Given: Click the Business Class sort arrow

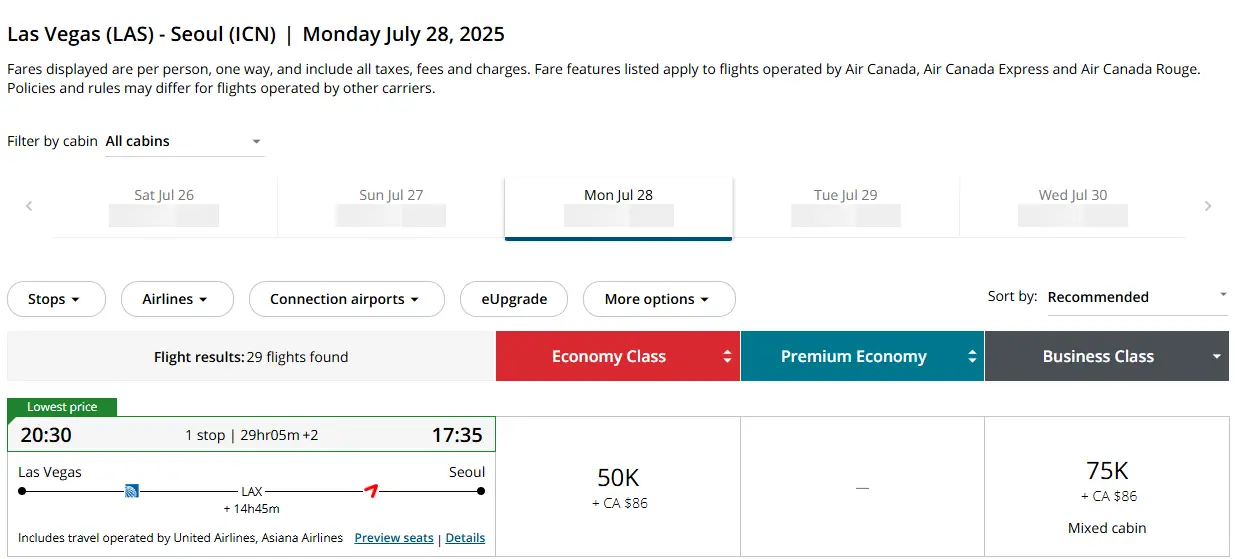Looking at the screenshot, I should coord(1216,357).
